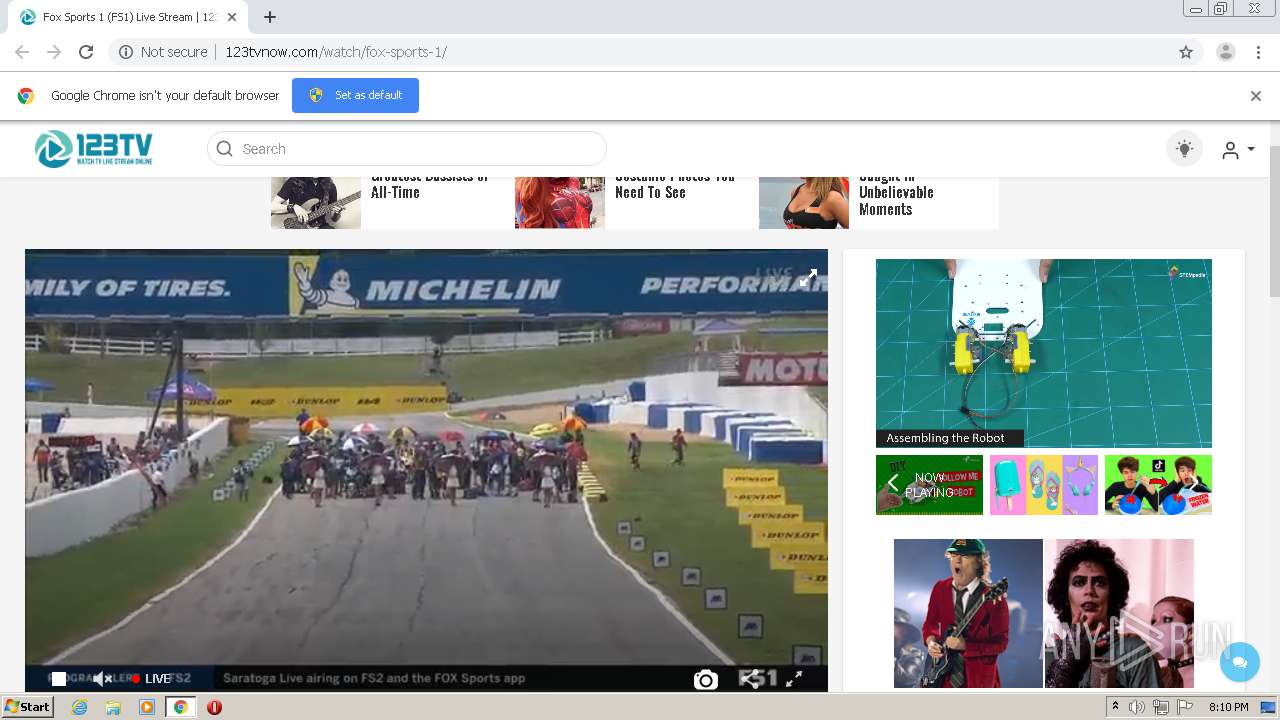The width and height of the screenshot is (1280, 720).
Task: Open the Chrome three-dot menu
Action: point(1259,52)
